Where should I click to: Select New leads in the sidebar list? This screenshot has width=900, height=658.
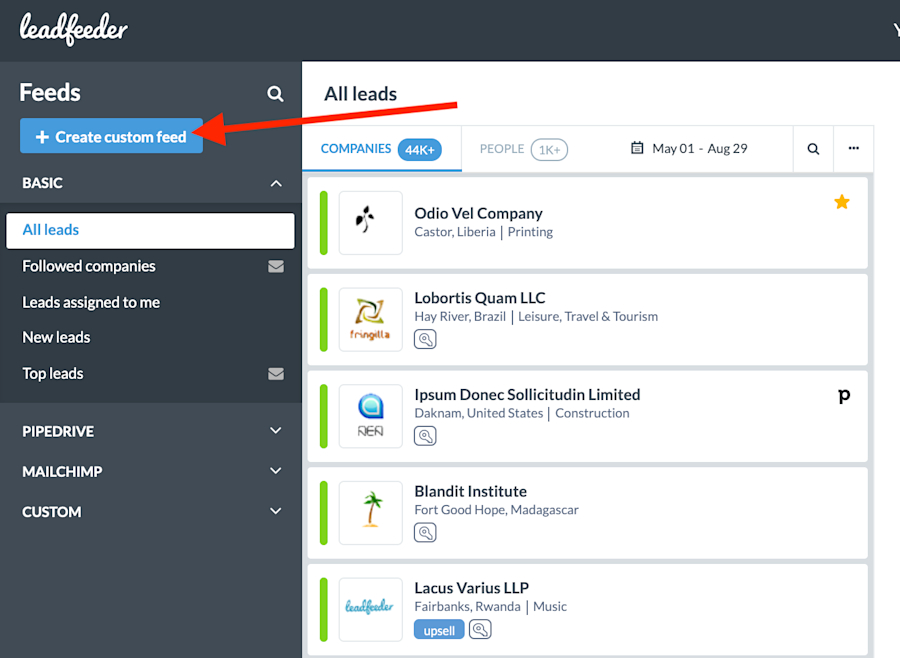56,337
